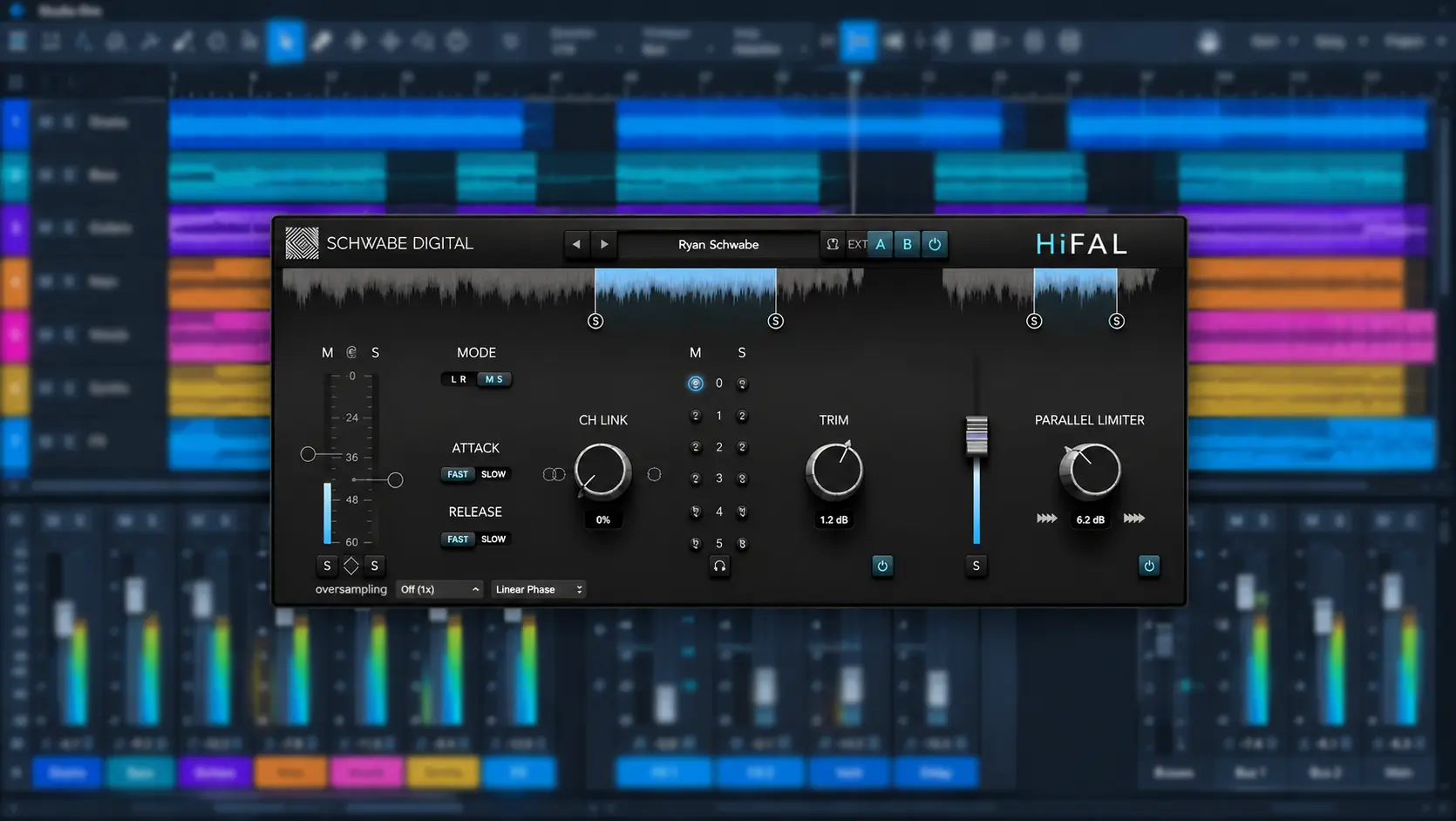Open the Ryan Schwabe preset name field

point(718,245)
